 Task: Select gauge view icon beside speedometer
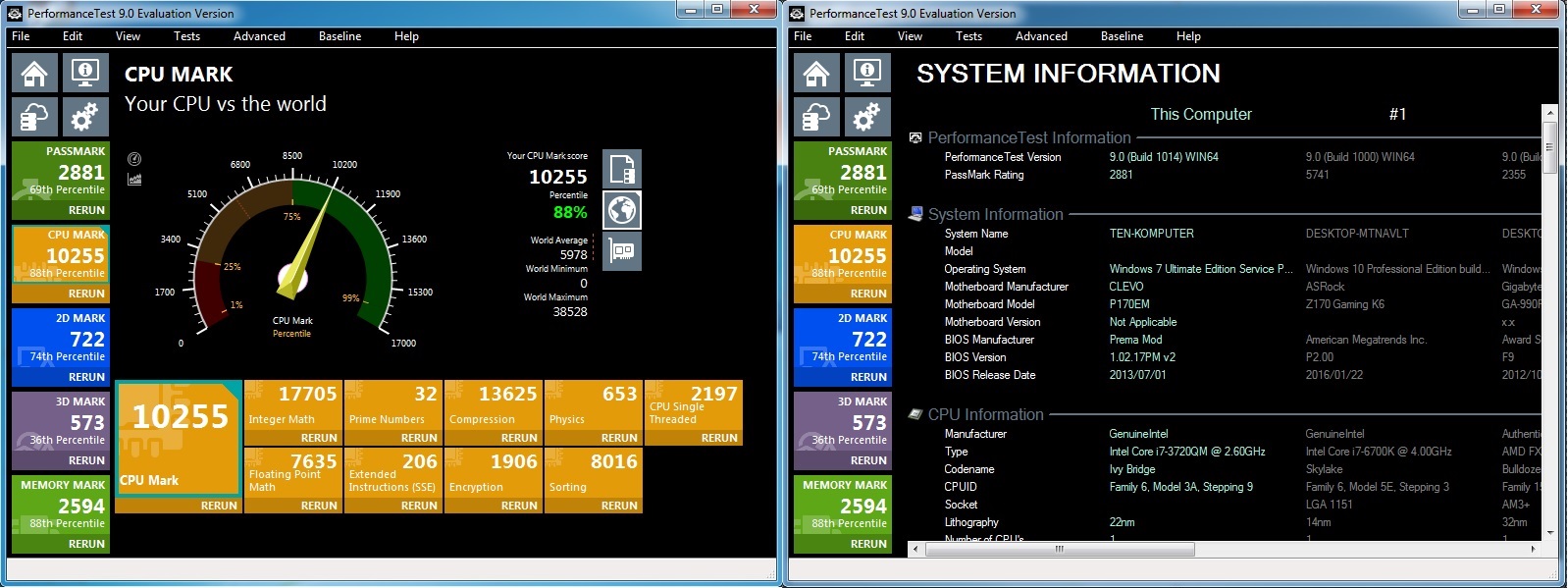click(134, 159)
